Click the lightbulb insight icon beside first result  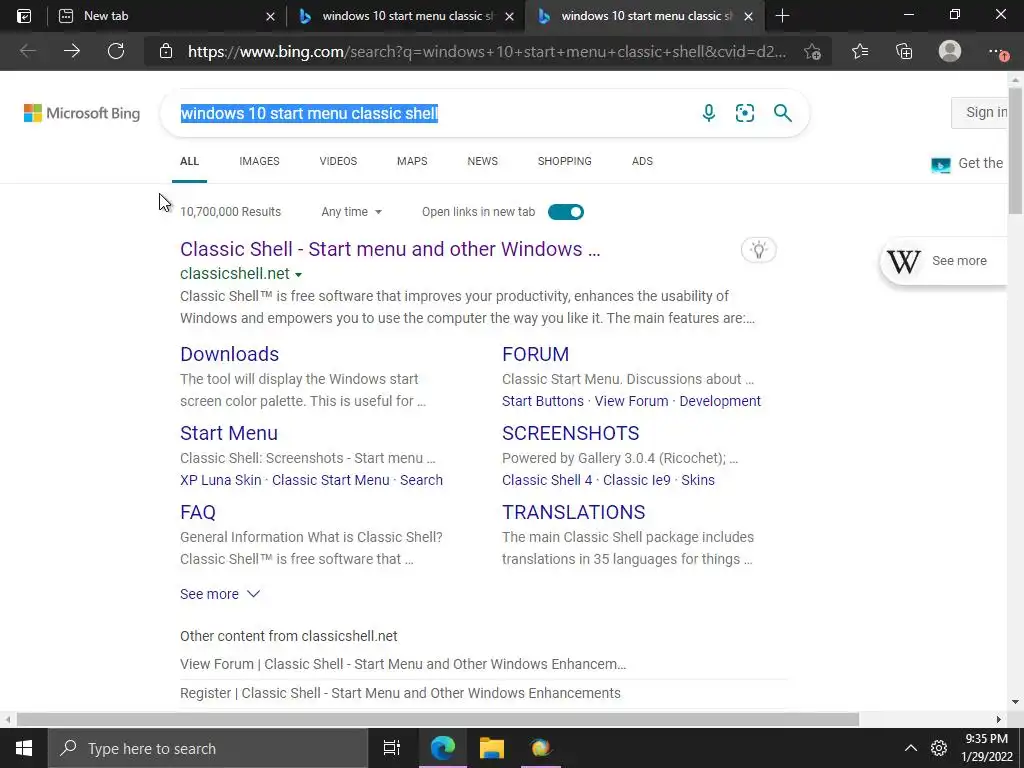(758, 249)
